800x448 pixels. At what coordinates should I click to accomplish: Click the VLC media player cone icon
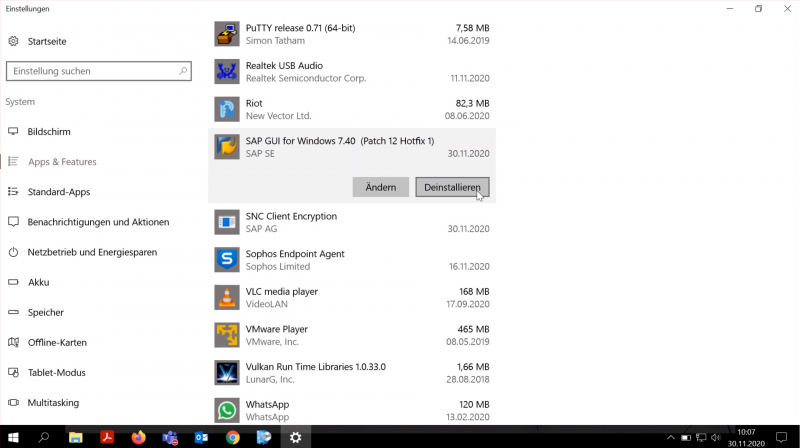click(227, 297)
